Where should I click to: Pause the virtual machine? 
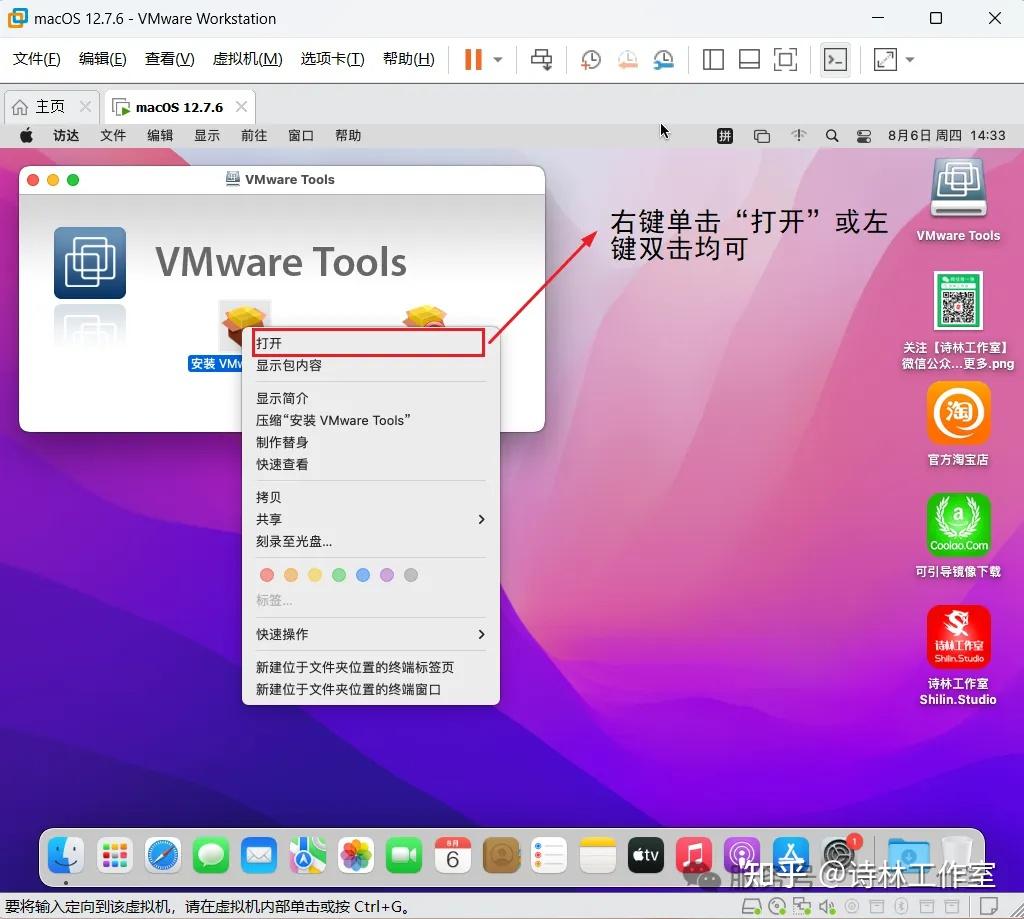tap(473, 59)
